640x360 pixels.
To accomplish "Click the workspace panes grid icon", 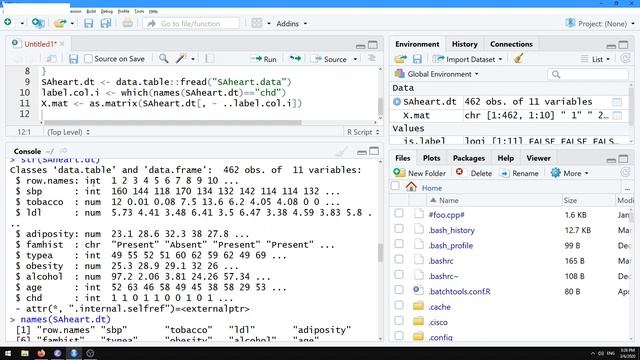I will [x=257, y=23].
